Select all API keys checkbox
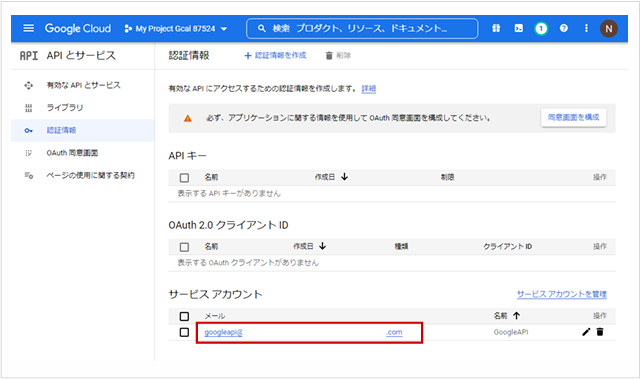This screenshot has width=640, height=379. pos(184,177)
